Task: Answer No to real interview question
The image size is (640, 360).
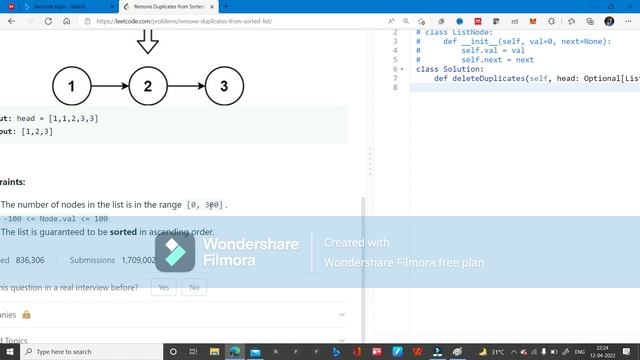Action: click(194, 287)
